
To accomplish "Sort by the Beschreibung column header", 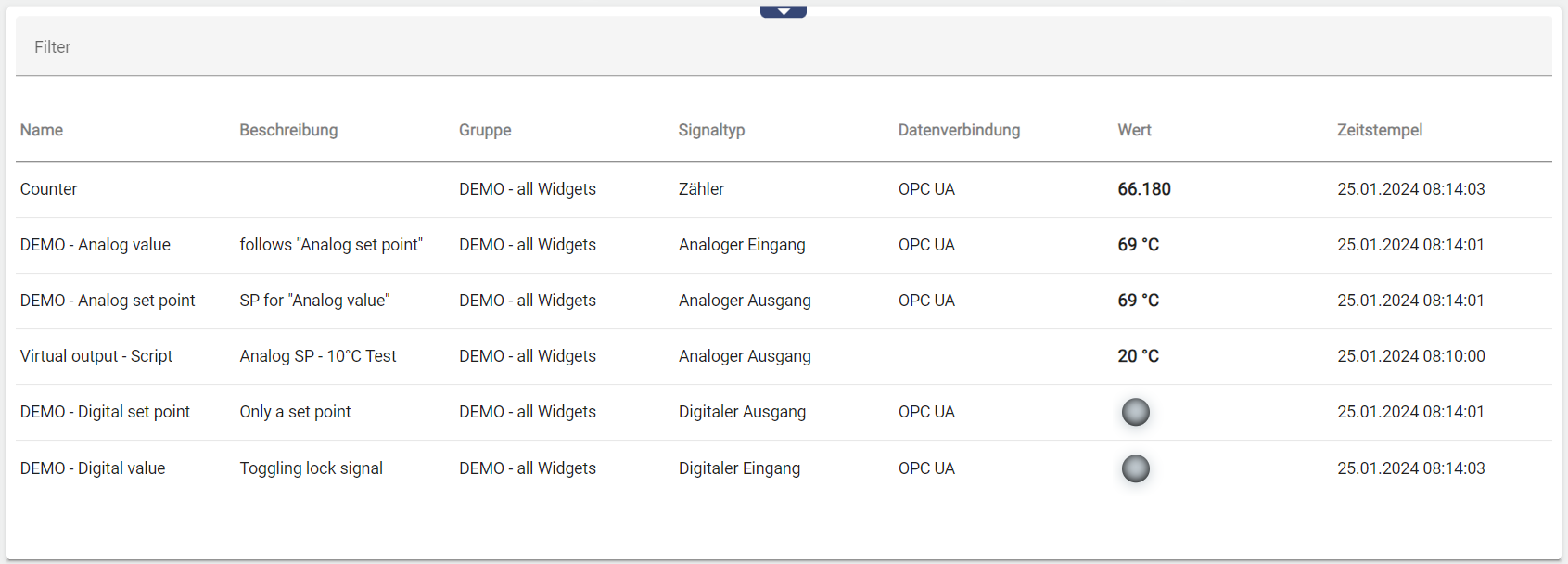I will (x=288, y=130).
